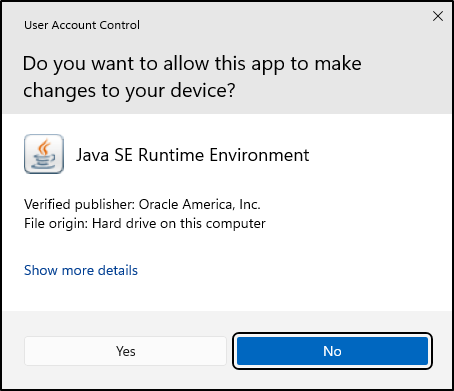Click No to deny changes
This screenshot has width=454, height=391.
pos(332,351)
